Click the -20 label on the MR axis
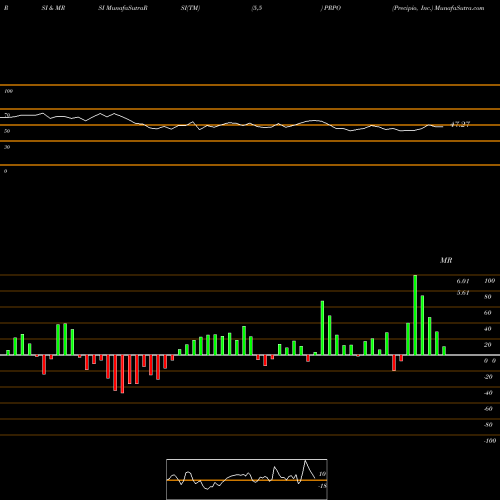The image size is (500, 500). coord(488,377)
